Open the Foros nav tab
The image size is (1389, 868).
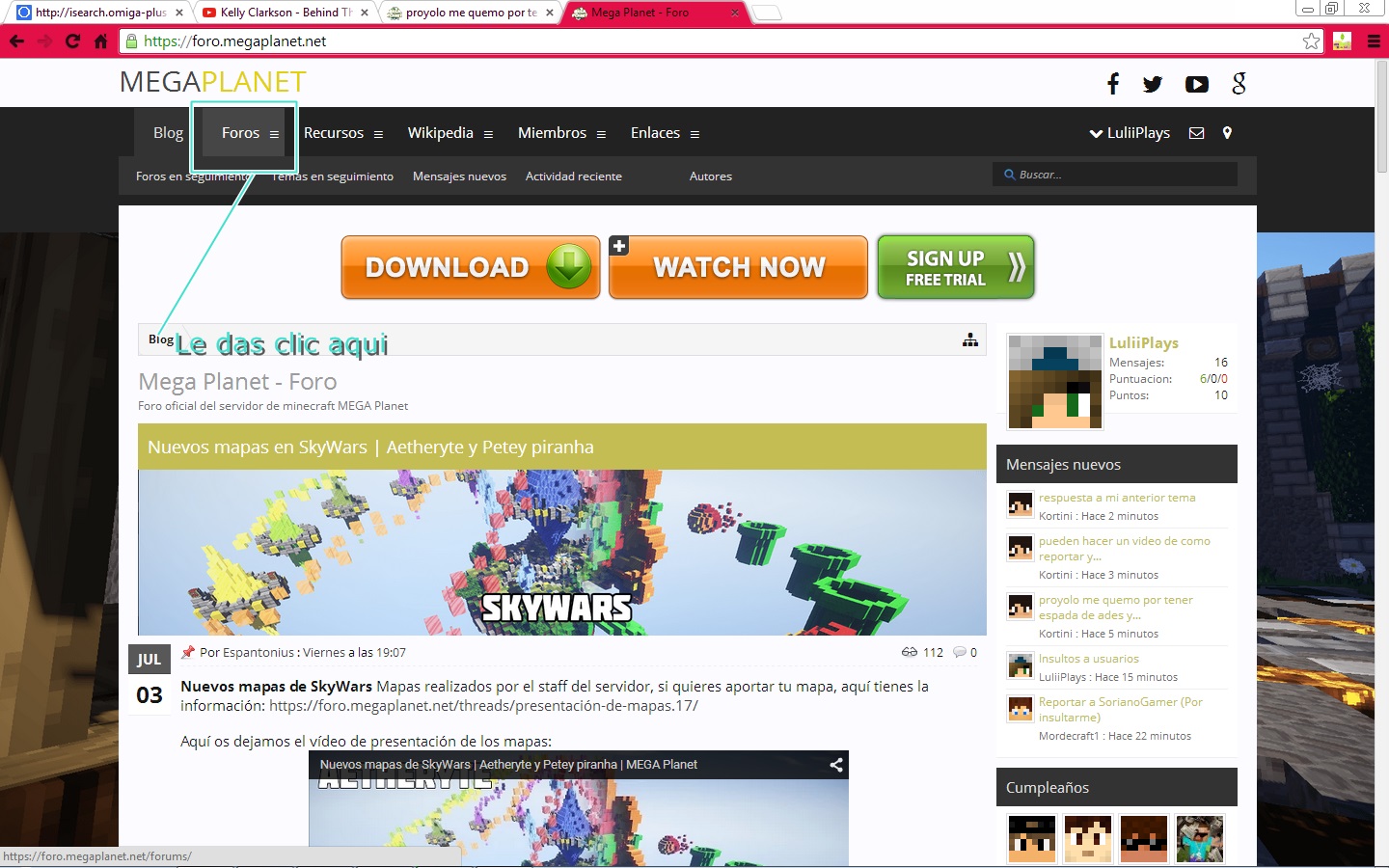coord(240,133)
